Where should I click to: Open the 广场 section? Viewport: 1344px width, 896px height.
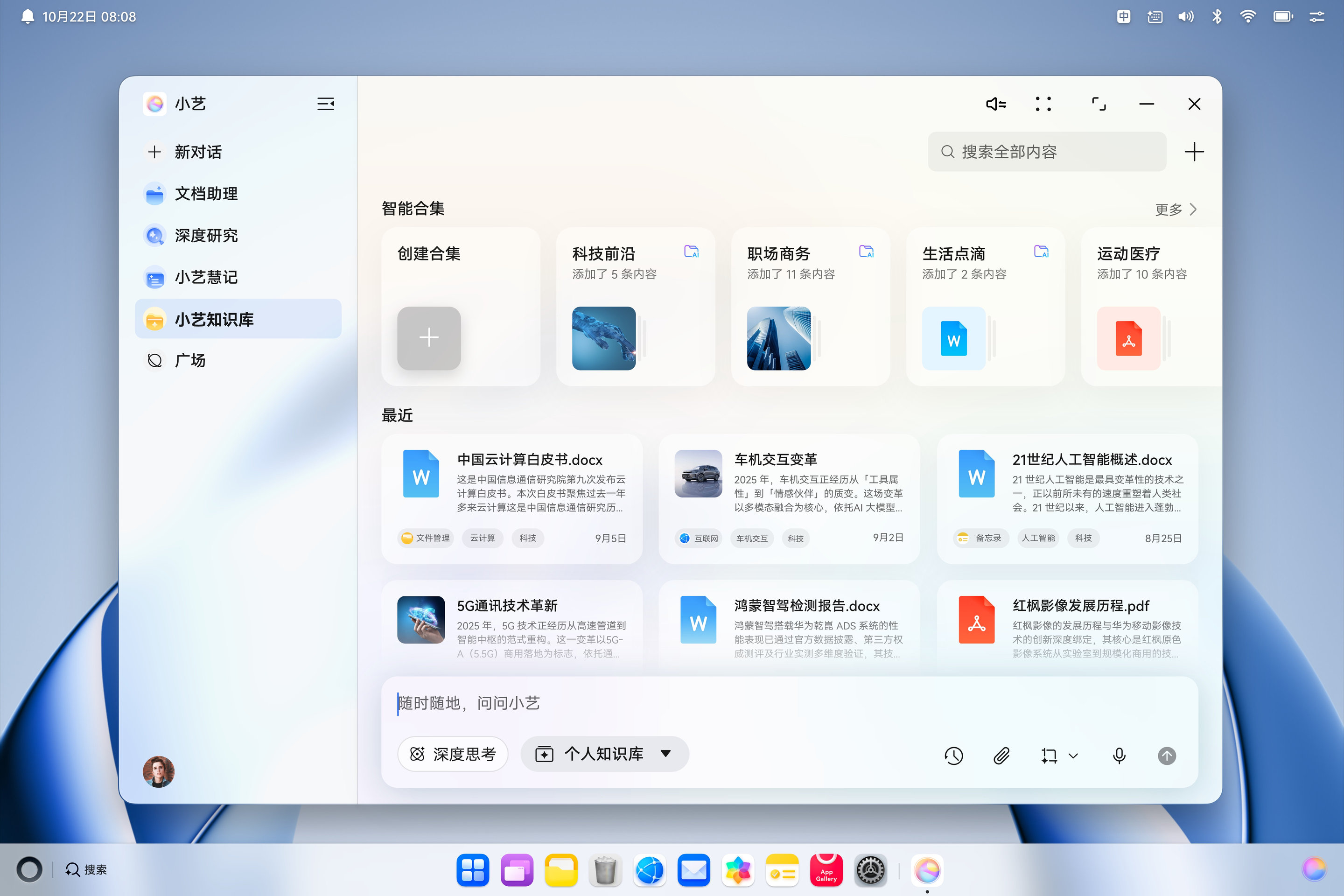[191, 361]
